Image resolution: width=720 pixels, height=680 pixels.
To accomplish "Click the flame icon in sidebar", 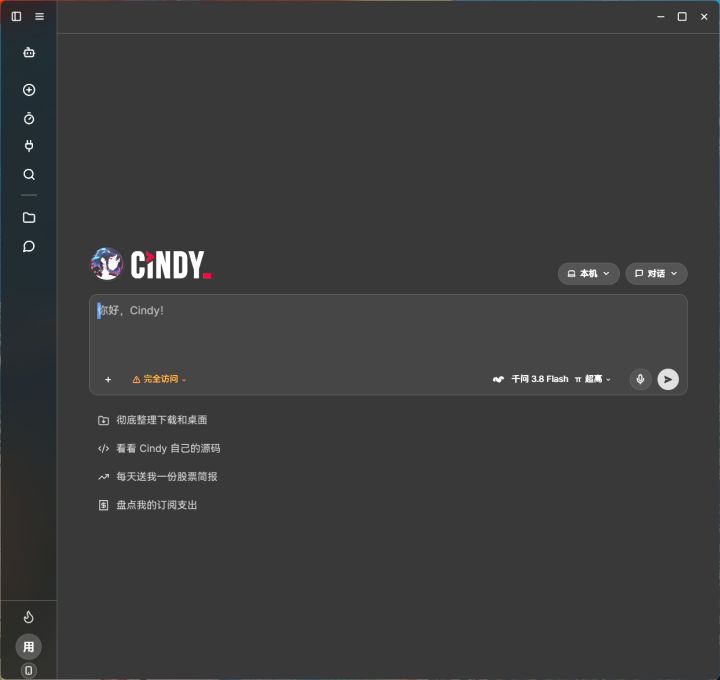I will pos(29,617).
